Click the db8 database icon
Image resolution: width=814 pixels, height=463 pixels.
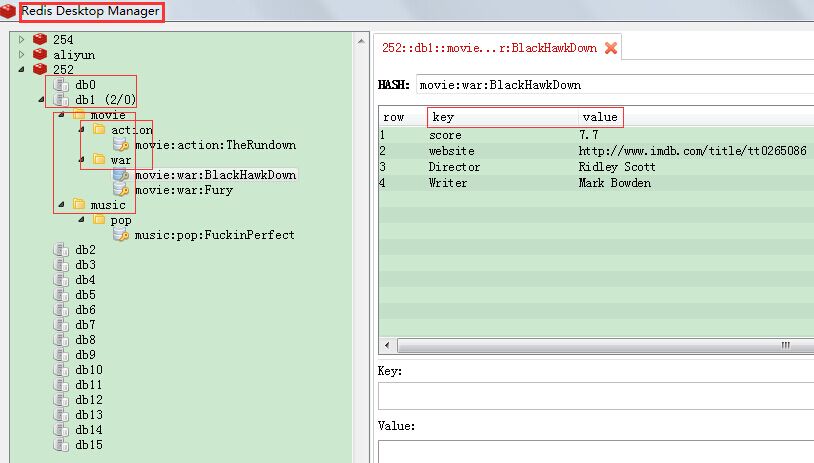(61, 340)
